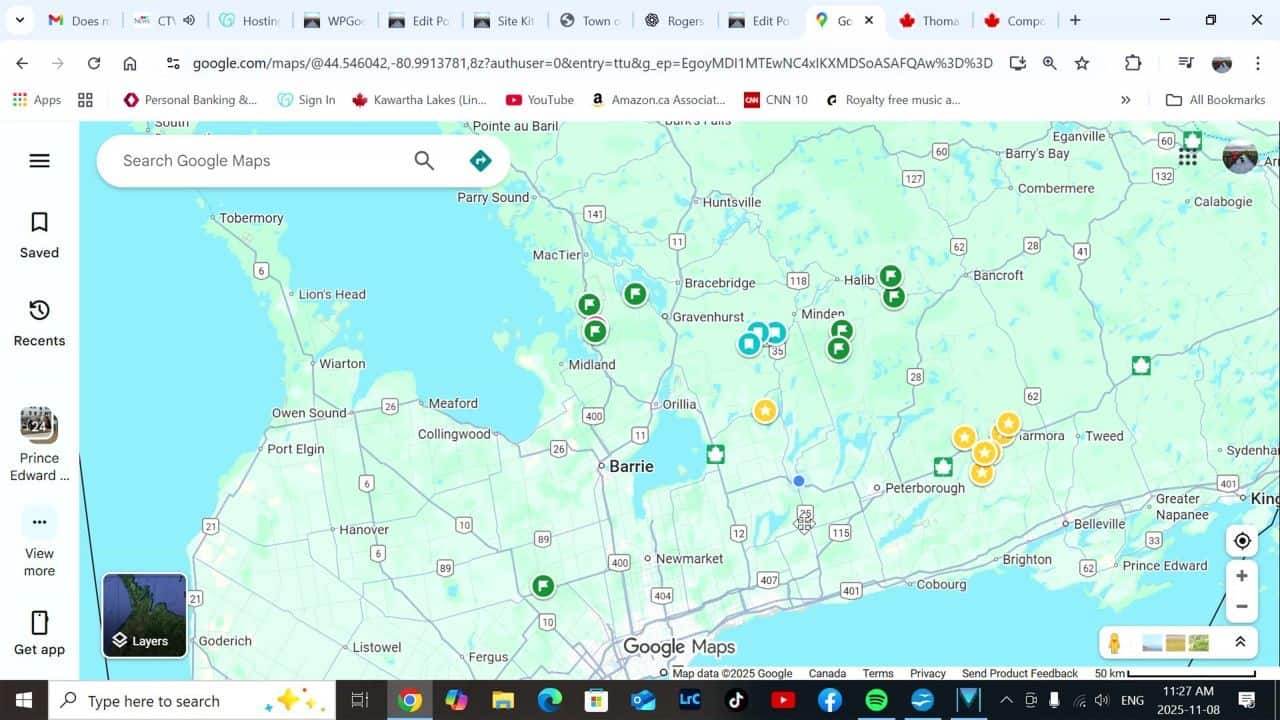Open Saved places in sidebar
The height and width of the screenshot is (720, 1280).
(39, 234)
